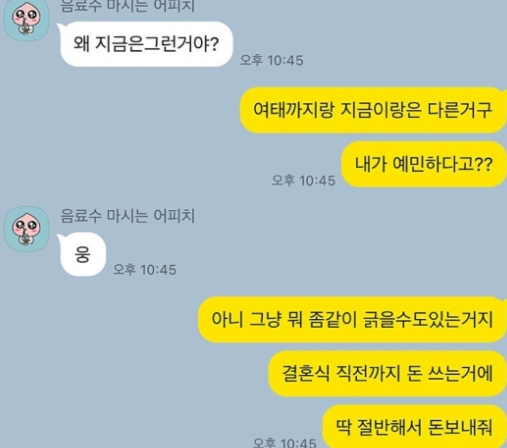Tap the top Apeach profile avatar
The width and height of the screenshot is (507, 448).
tap(27, 20)
